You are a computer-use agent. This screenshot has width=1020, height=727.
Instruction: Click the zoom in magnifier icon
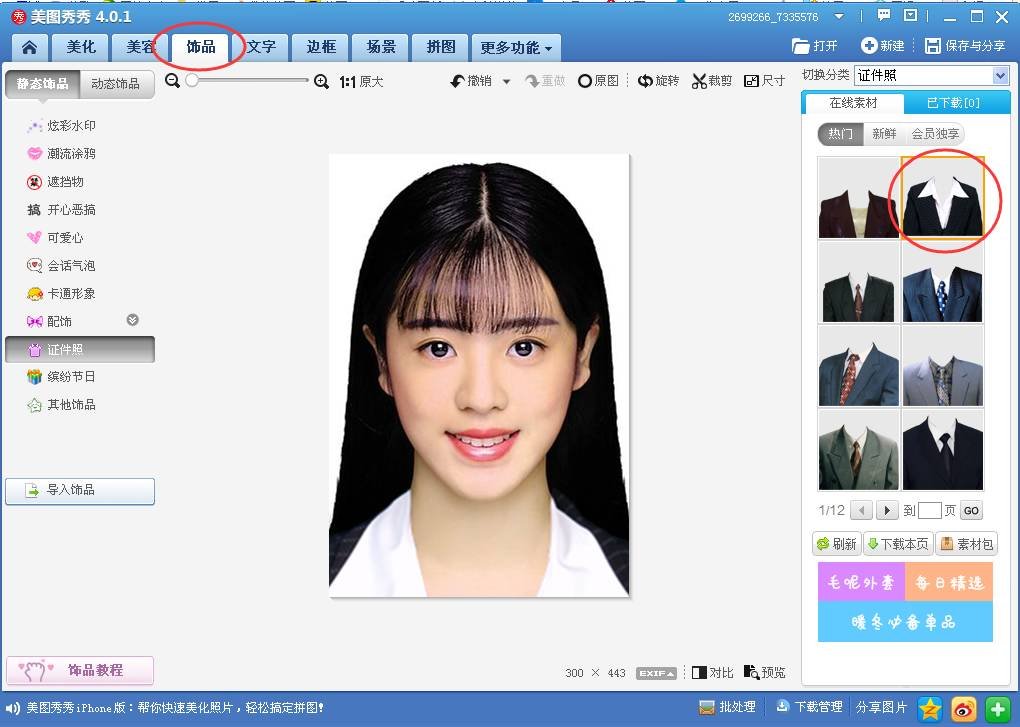point(321,81)
